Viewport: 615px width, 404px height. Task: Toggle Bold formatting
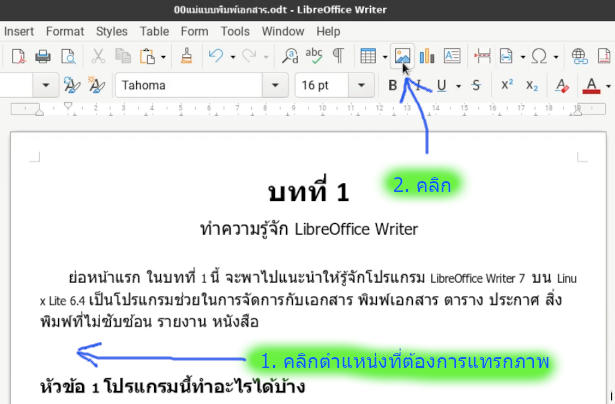[393, 85]
